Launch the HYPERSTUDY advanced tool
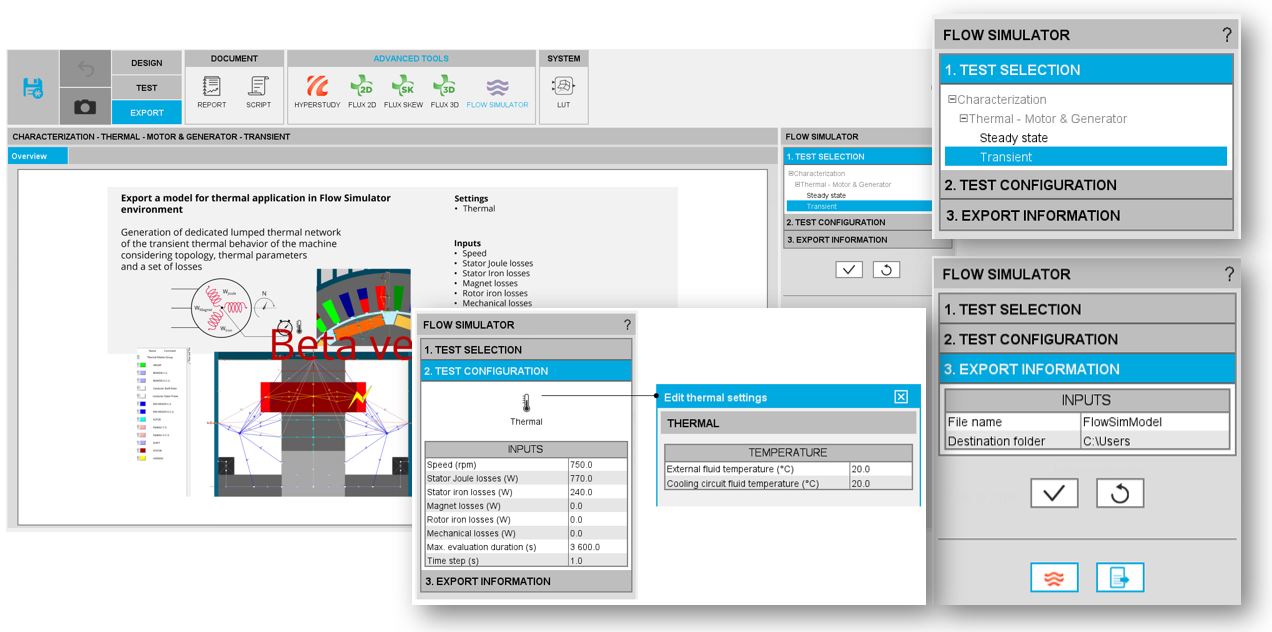The height and width of the screenshot is (632, 1272). point(317,92)
